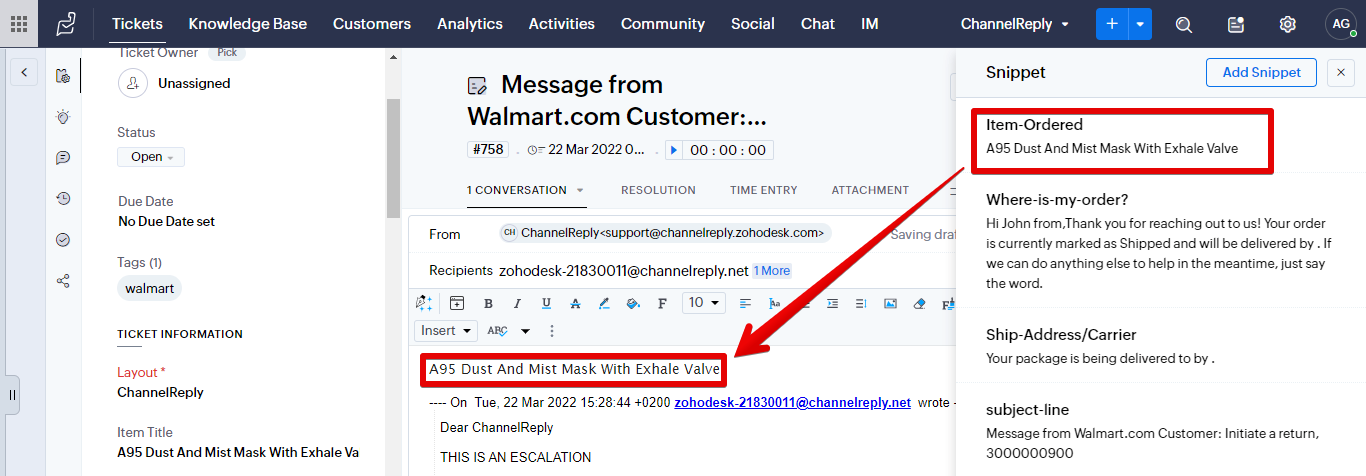This screenshot has width=1366, height=476.
Task: Open the font family F icon
Action: click(x=662, y=303)
